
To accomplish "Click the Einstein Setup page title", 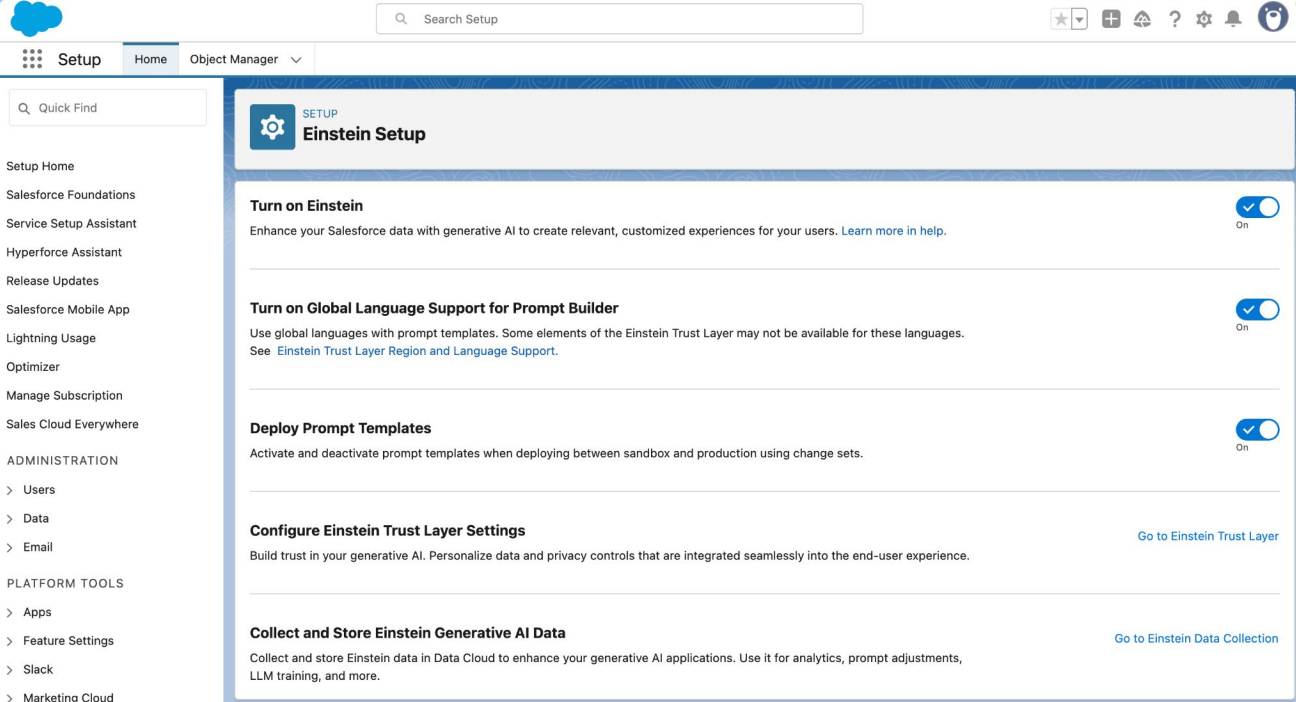I will (364, 134).
